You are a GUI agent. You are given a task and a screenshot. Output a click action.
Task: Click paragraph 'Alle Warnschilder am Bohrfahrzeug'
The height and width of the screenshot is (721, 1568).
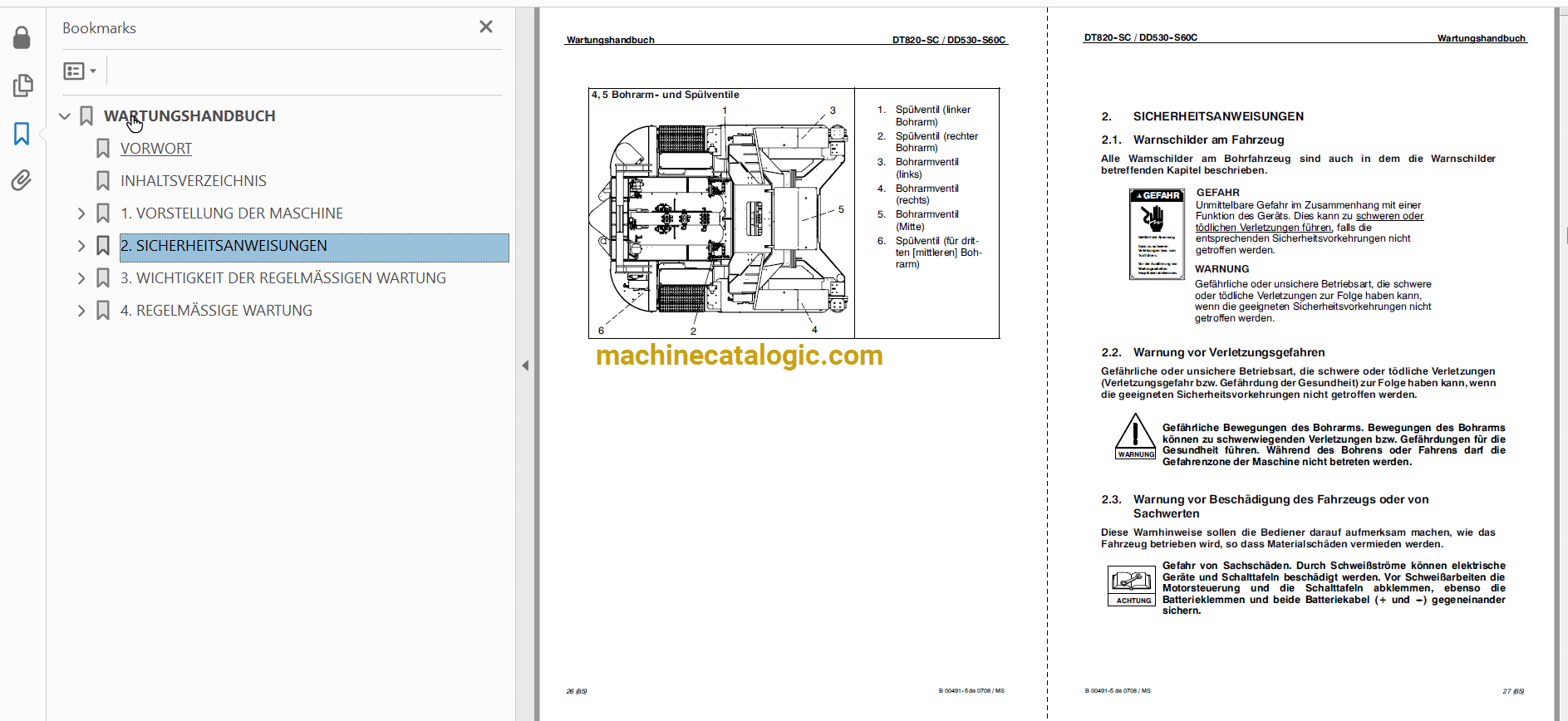1298,164
